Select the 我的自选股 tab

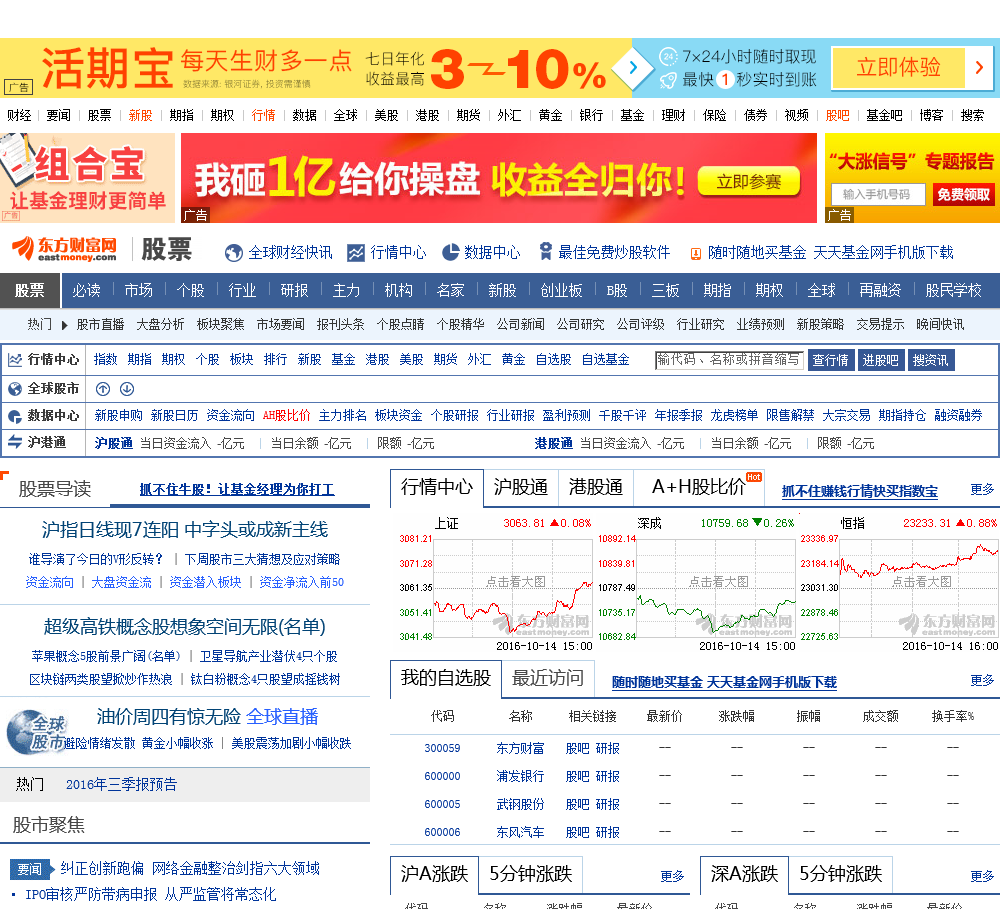pos(445,678)
